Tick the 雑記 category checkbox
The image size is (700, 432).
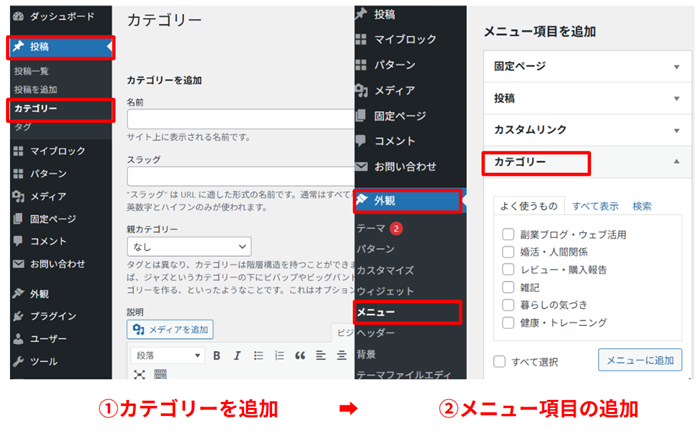(509, 287)
